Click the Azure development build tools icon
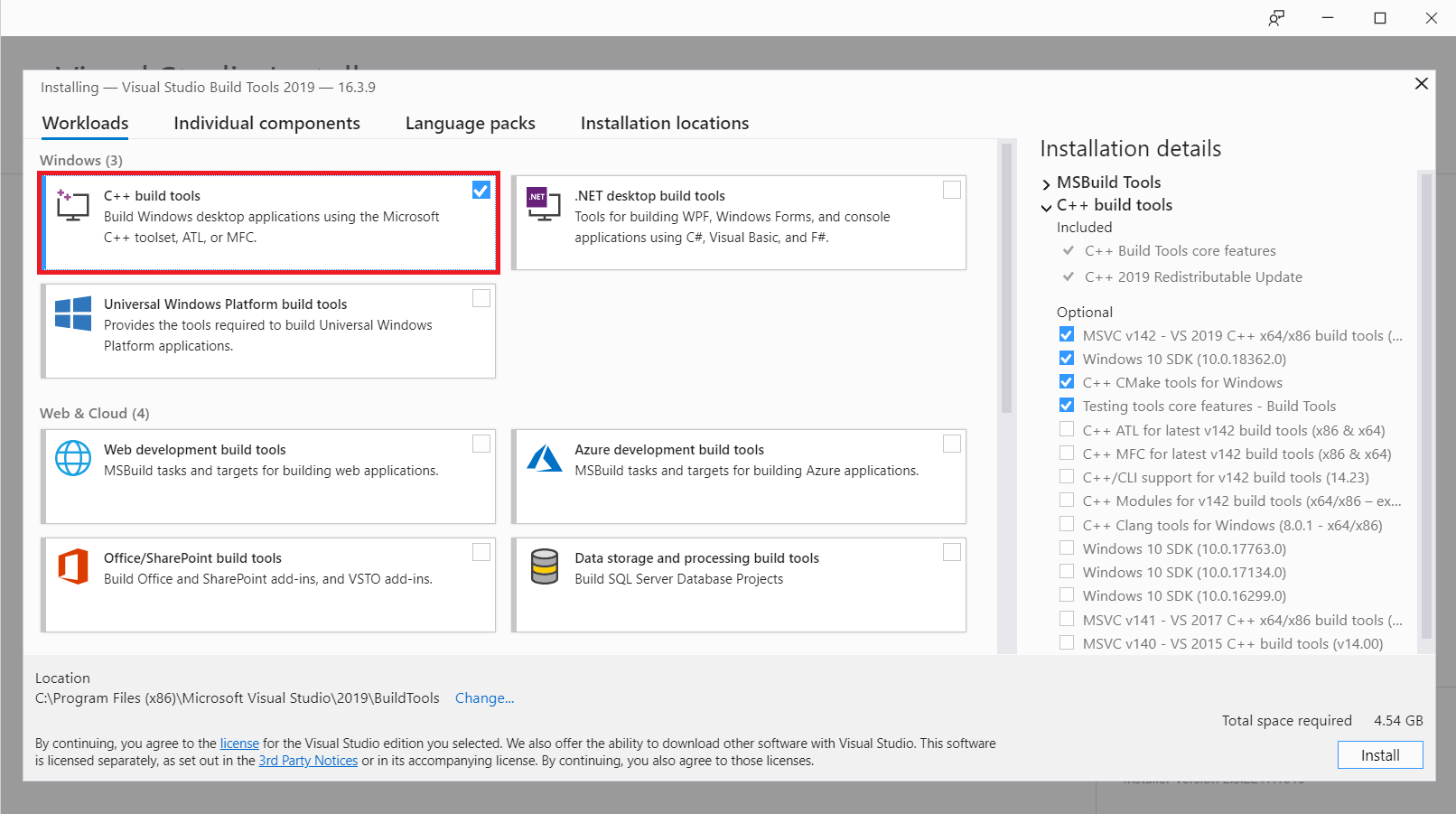The height and width of the screenshot is (814, 1456). click(x=545, y=458)
